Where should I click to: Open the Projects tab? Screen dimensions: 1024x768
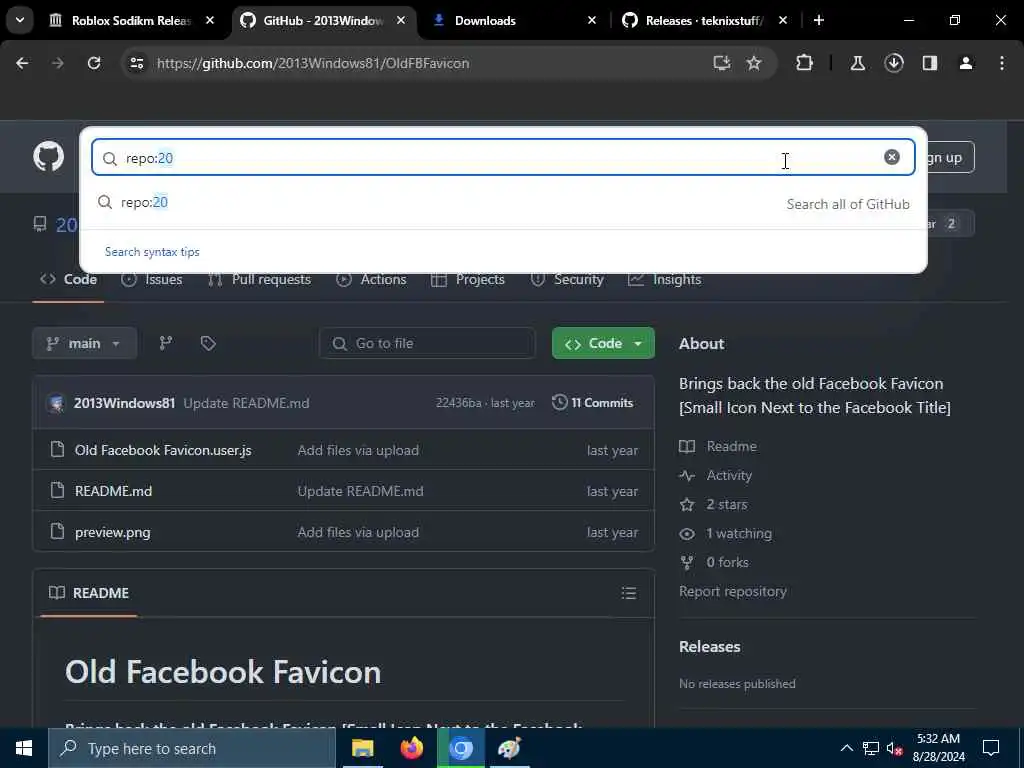(468, 280)
